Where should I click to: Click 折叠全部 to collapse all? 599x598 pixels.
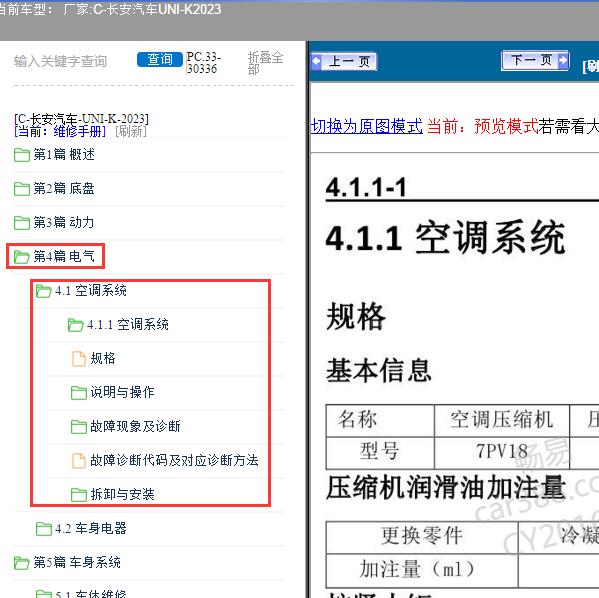[265, 63]
